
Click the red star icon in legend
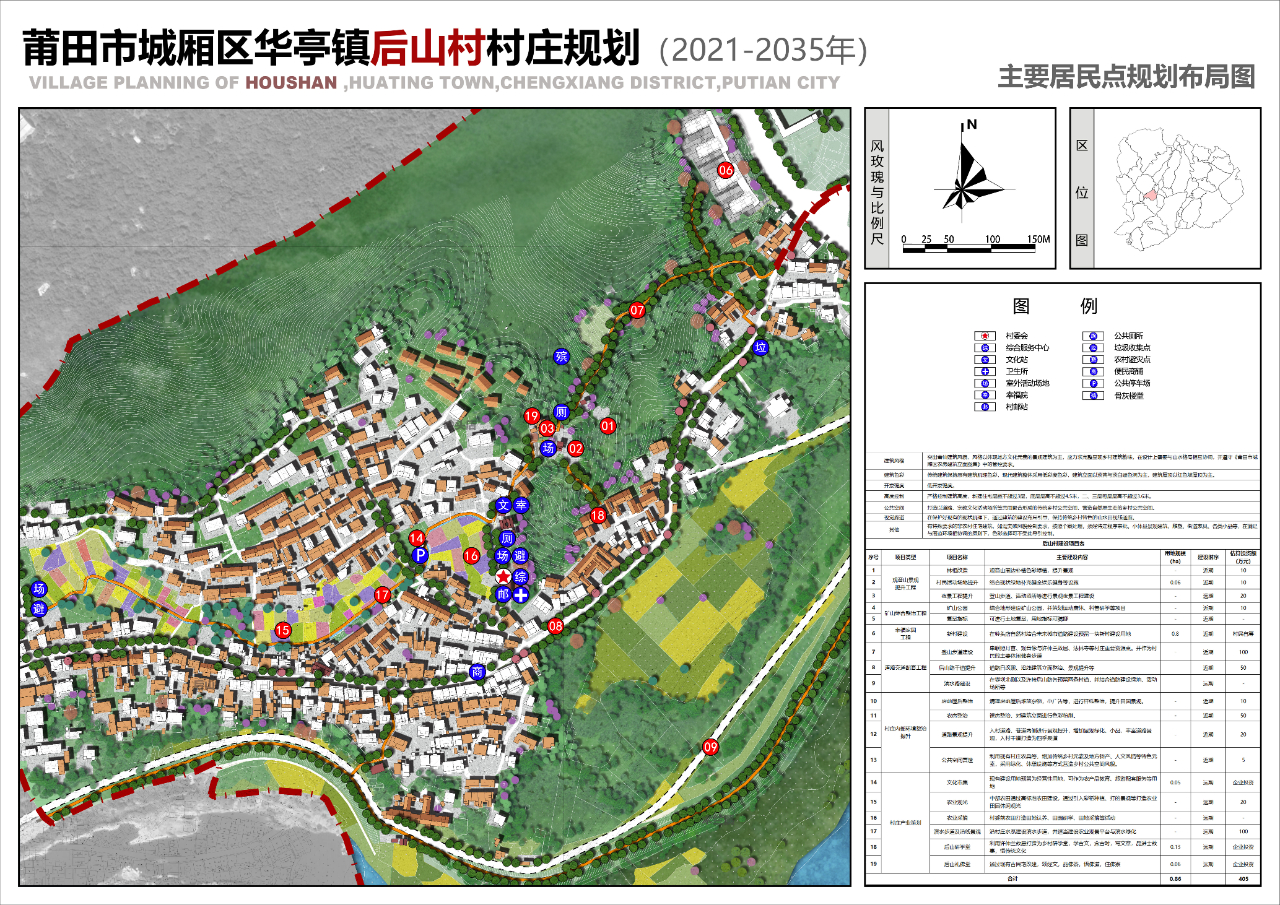(x=984, y=336)
